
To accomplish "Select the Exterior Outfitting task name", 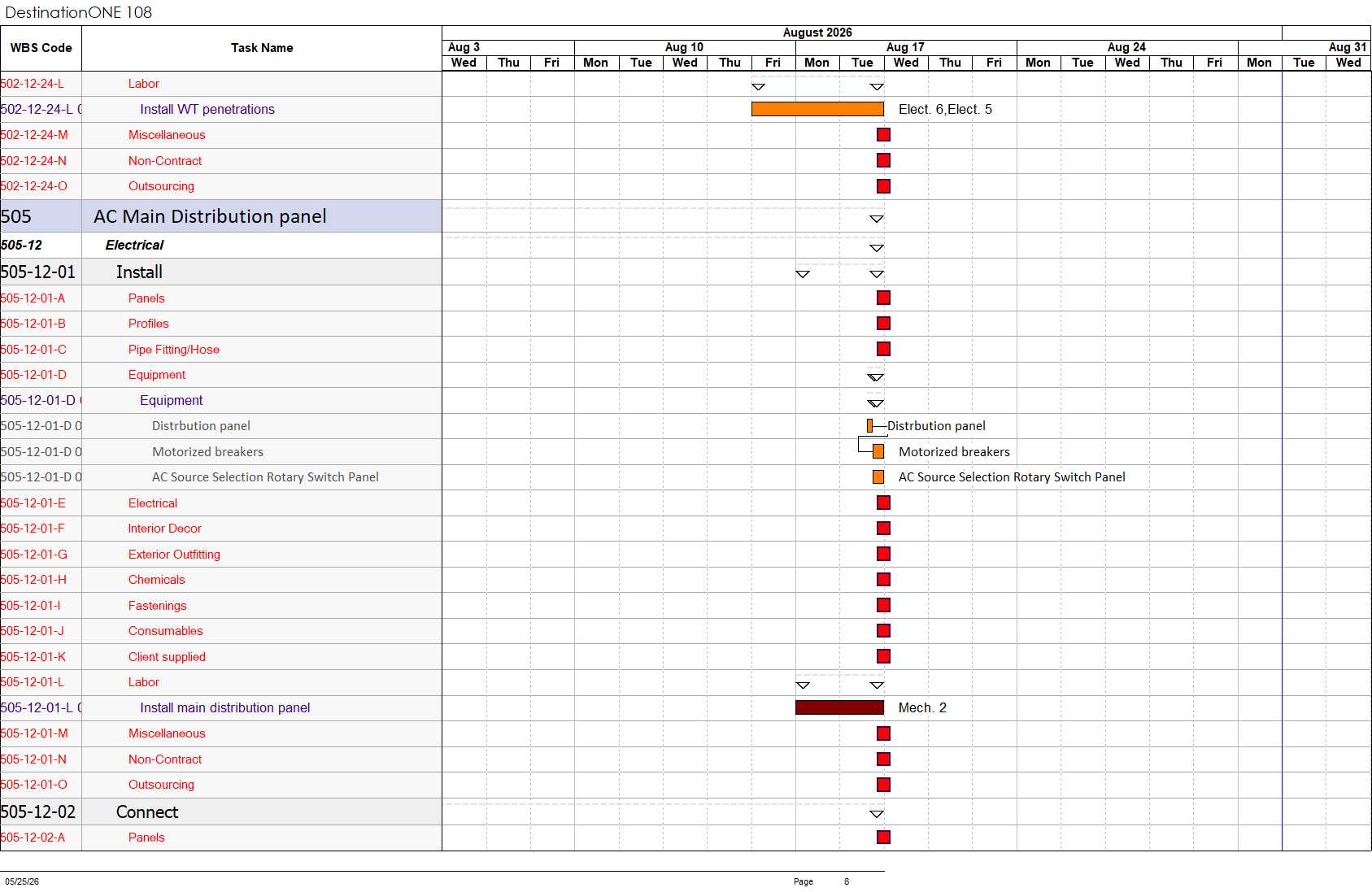I will pos(174,554).
